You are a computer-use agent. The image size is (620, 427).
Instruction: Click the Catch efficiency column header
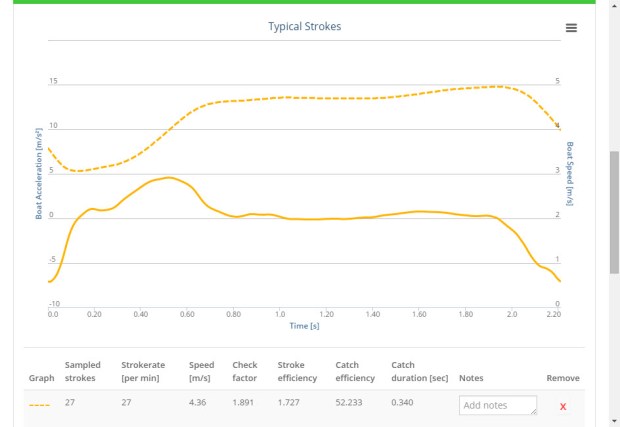coord(355,372)
